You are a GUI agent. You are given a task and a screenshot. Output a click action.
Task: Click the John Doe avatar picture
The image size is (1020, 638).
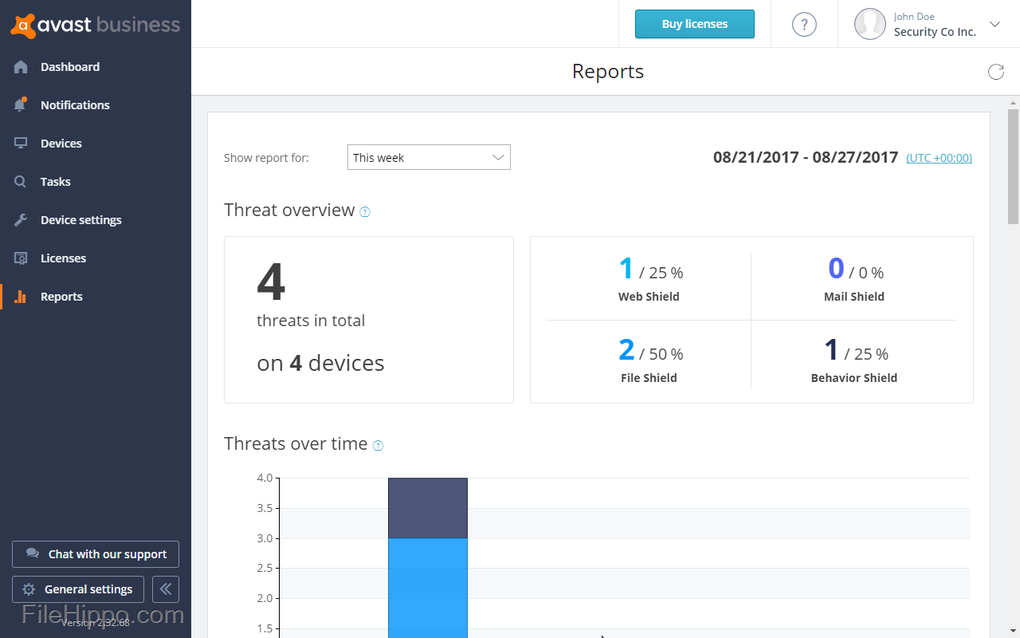coord(870,24)
